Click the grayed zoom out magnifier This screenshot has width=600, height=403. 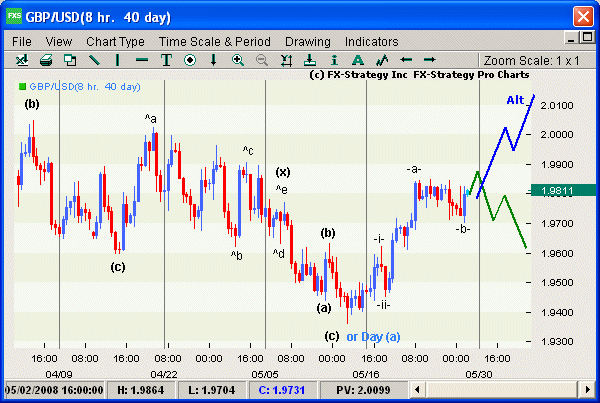262,60
